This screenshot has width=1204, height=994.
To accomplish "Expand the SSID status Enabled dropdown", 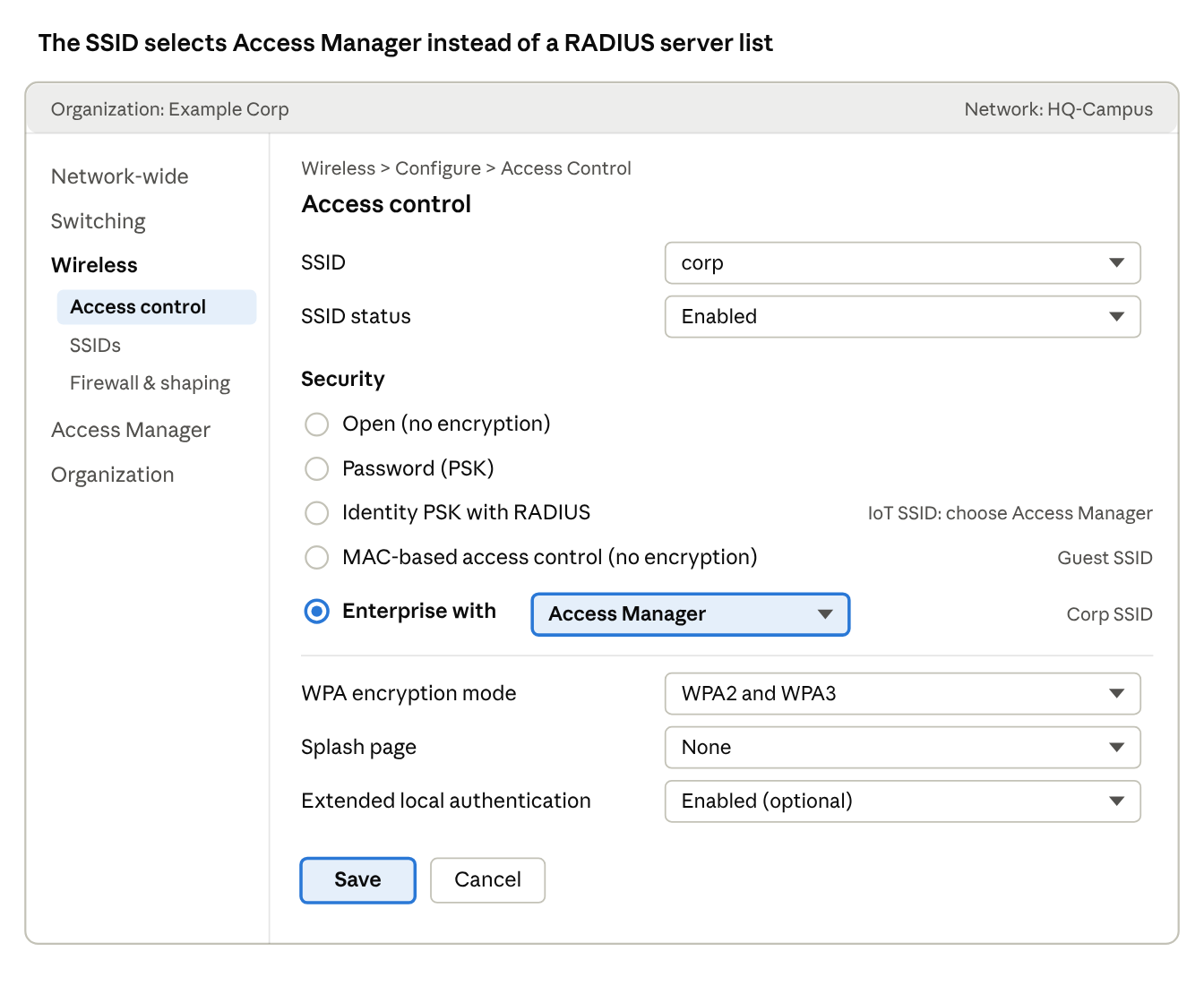I will tap(902, 317).
